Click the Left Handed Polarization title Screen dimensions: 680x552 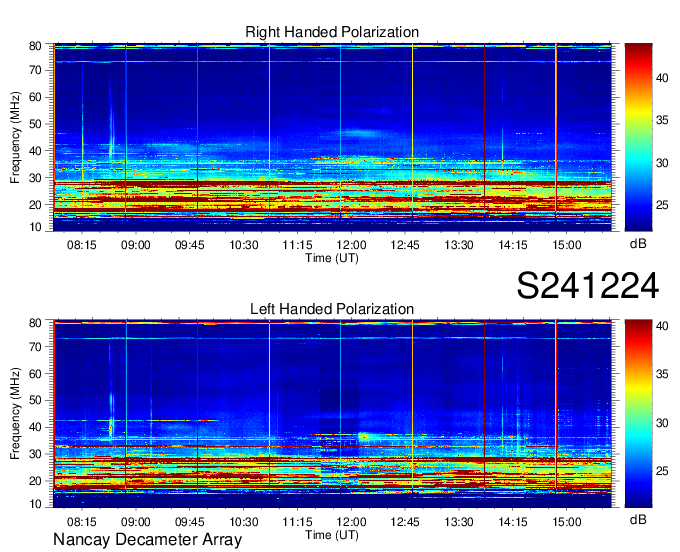click(332, 309)
